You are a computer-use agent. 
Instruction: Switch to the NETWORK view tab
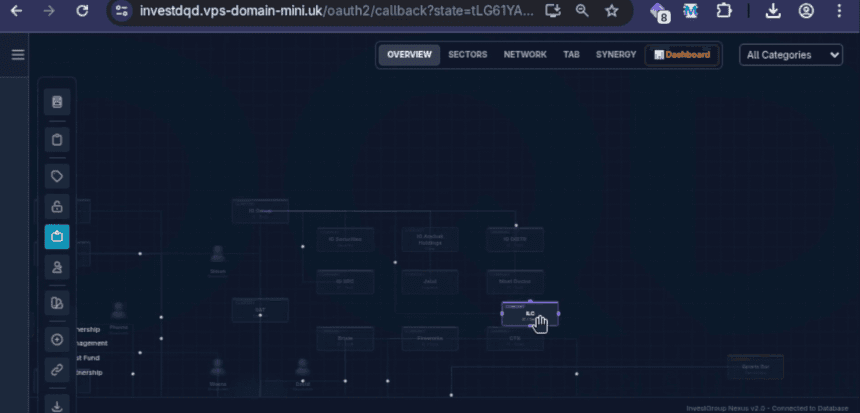[x=525, y=55]
